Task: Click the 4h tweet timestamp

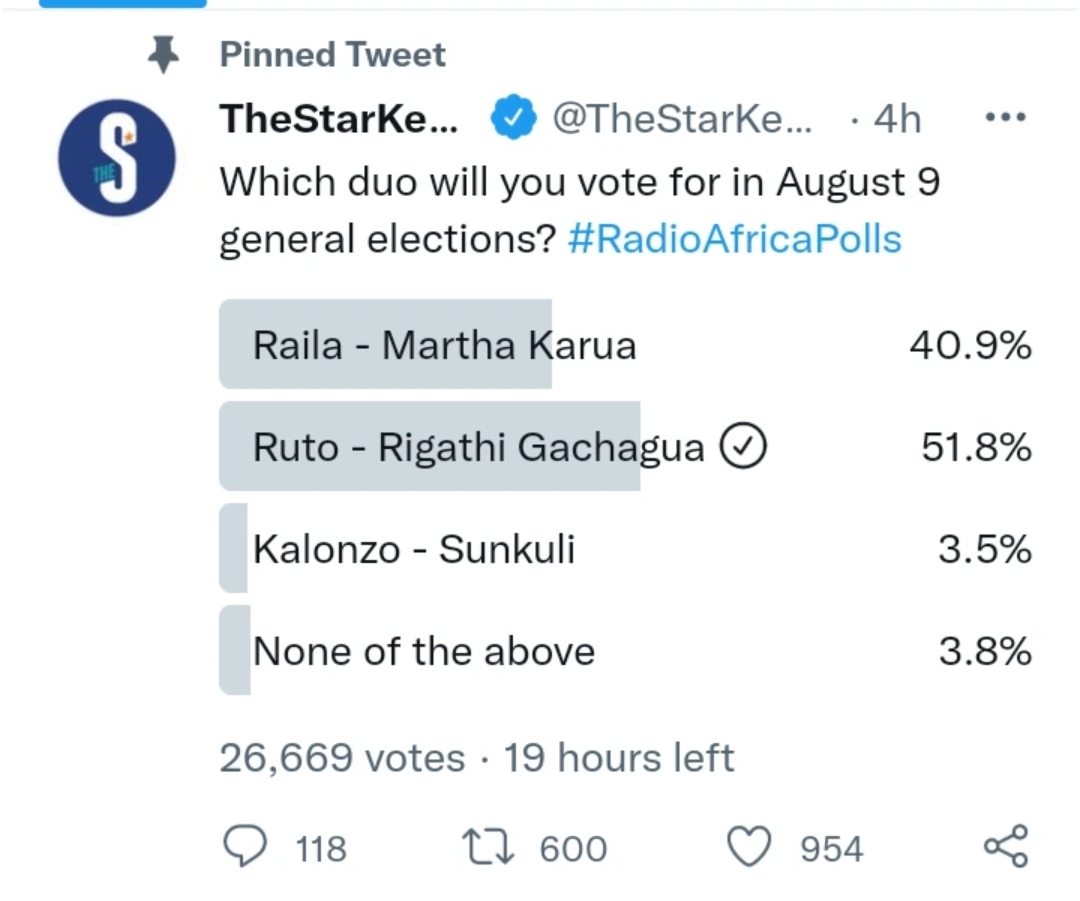Action: [896, 119]
